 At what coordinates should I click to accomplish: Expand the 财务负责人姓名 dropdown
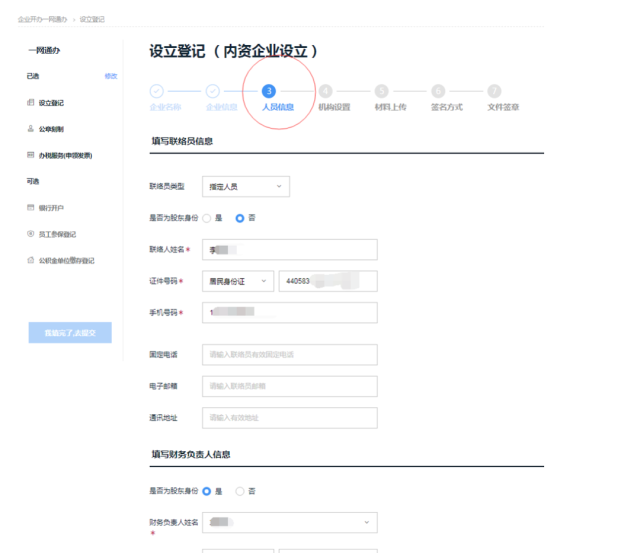(x=290, y=522)
